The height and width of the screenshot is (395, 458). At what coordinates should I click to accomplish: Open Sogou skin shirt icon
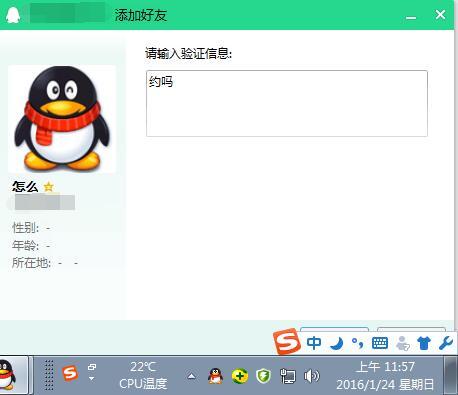424,343
